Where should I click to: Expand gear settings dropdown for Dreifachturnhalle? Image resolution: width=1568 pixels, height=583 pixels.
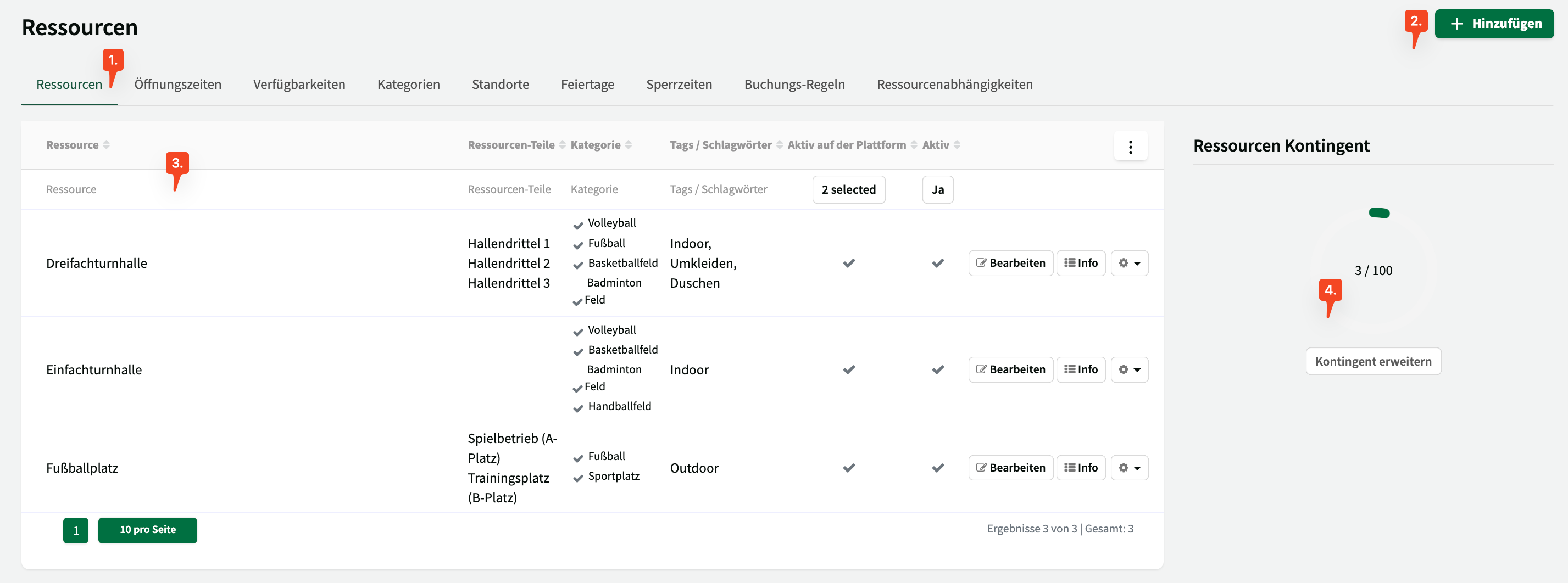tap(1129, 264)
